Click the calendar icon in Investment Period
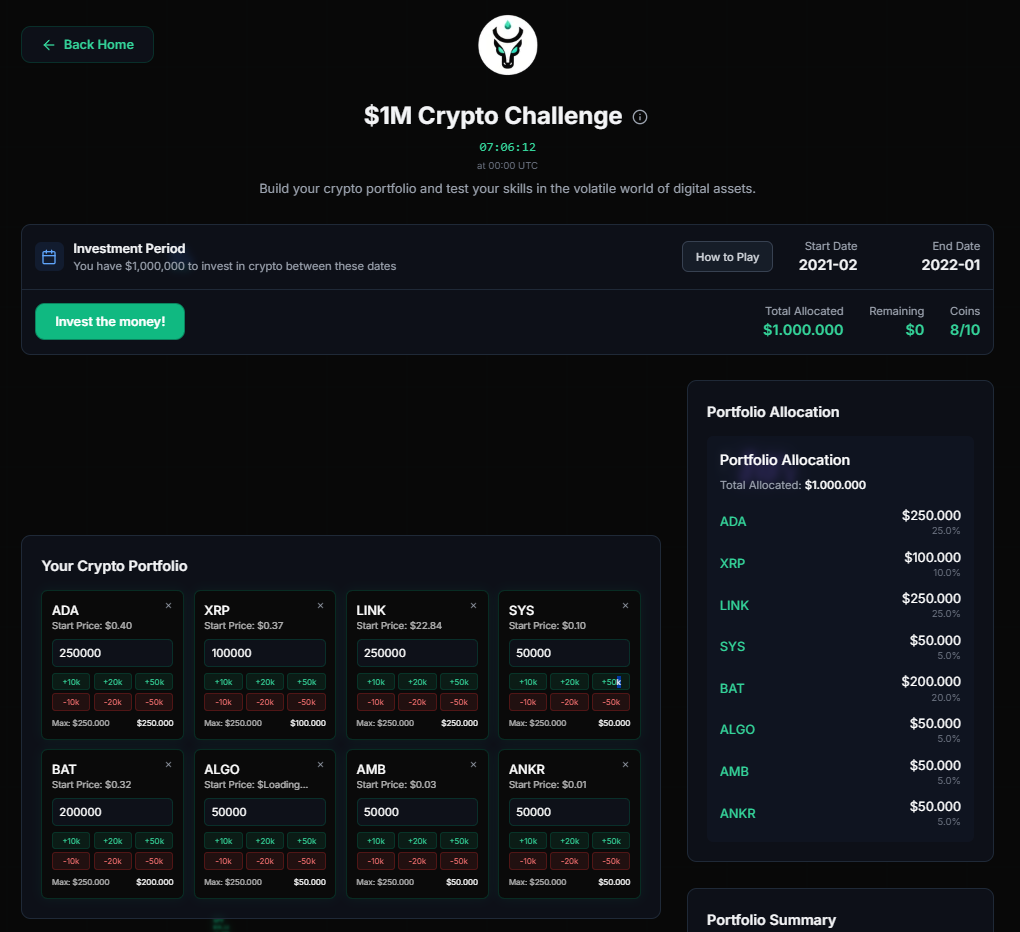Viewport: 1020px width, 932px height. tap(49, 256)
